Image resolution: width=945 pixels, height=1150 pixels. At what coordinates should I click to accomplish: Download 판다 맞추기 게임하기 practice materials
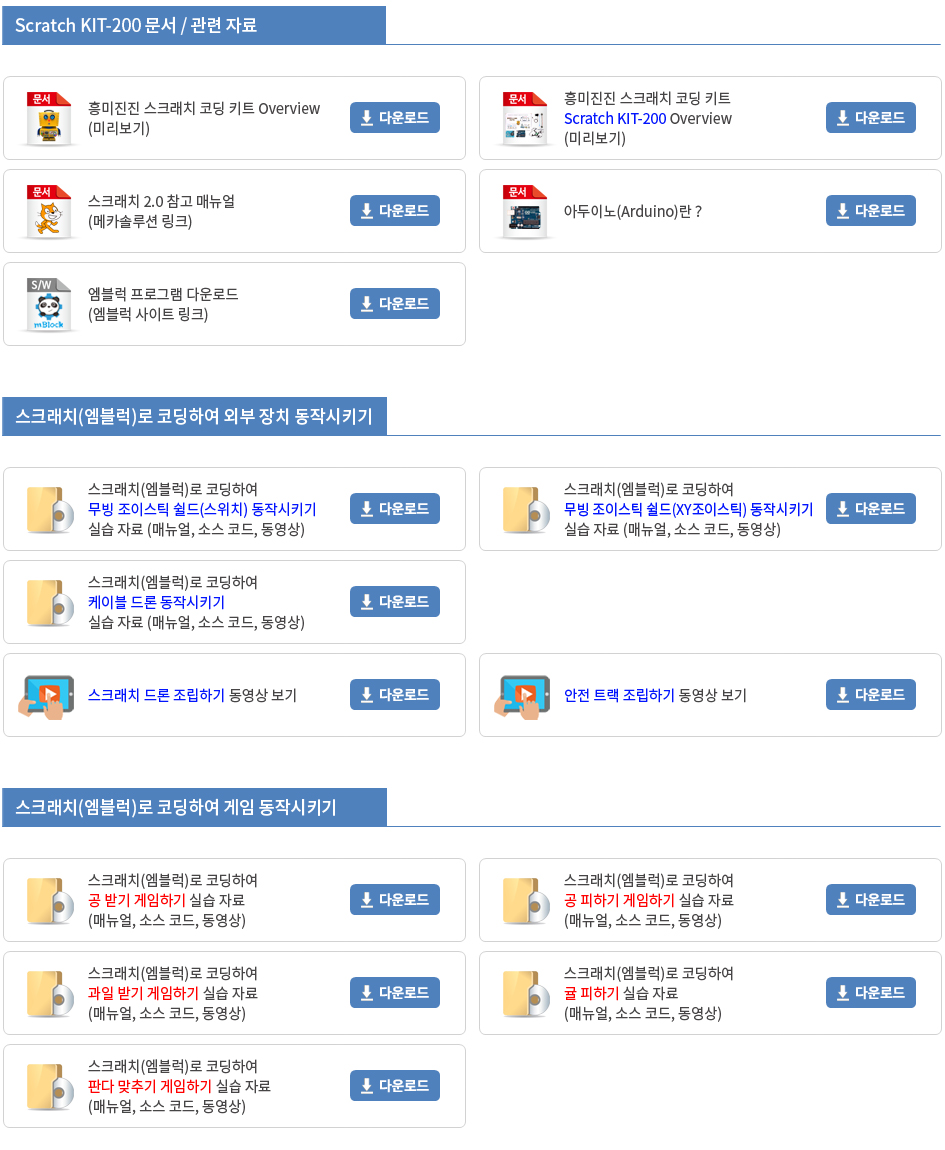pyautogui.click(x=395, y=1085)
